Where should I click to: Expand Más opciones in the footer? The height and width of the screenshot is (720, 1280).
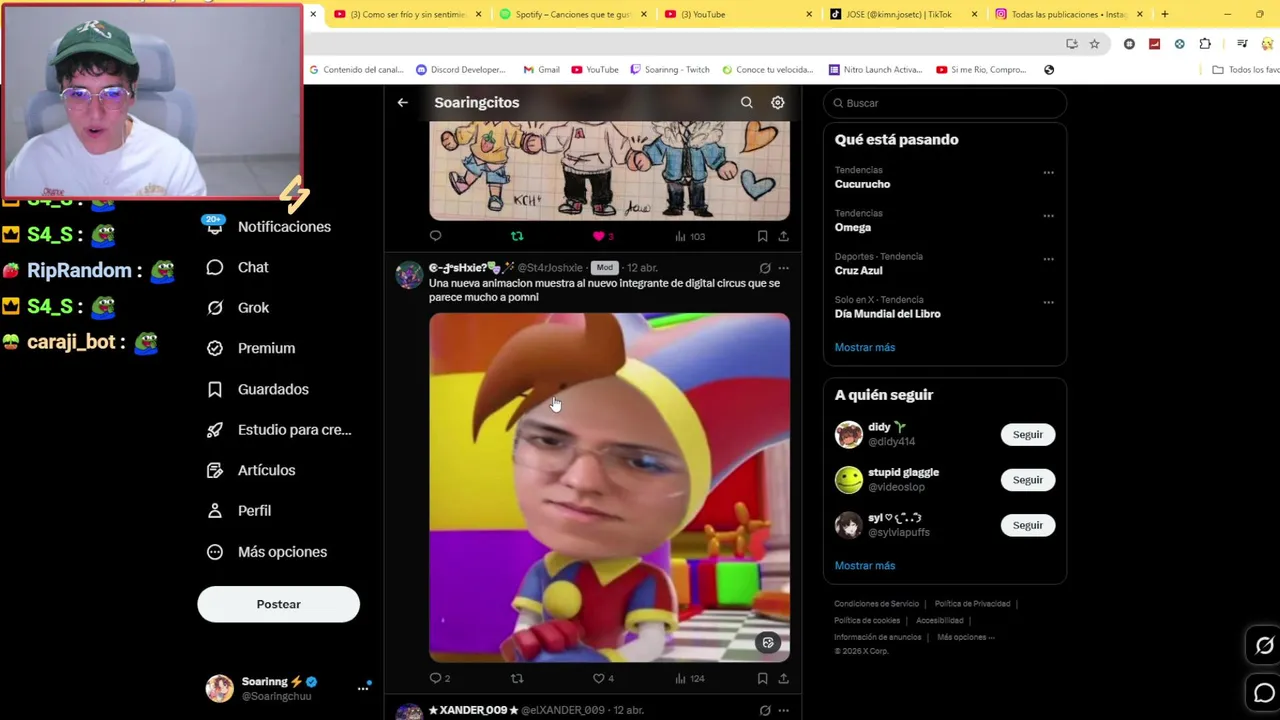click(x=966, y=637)
